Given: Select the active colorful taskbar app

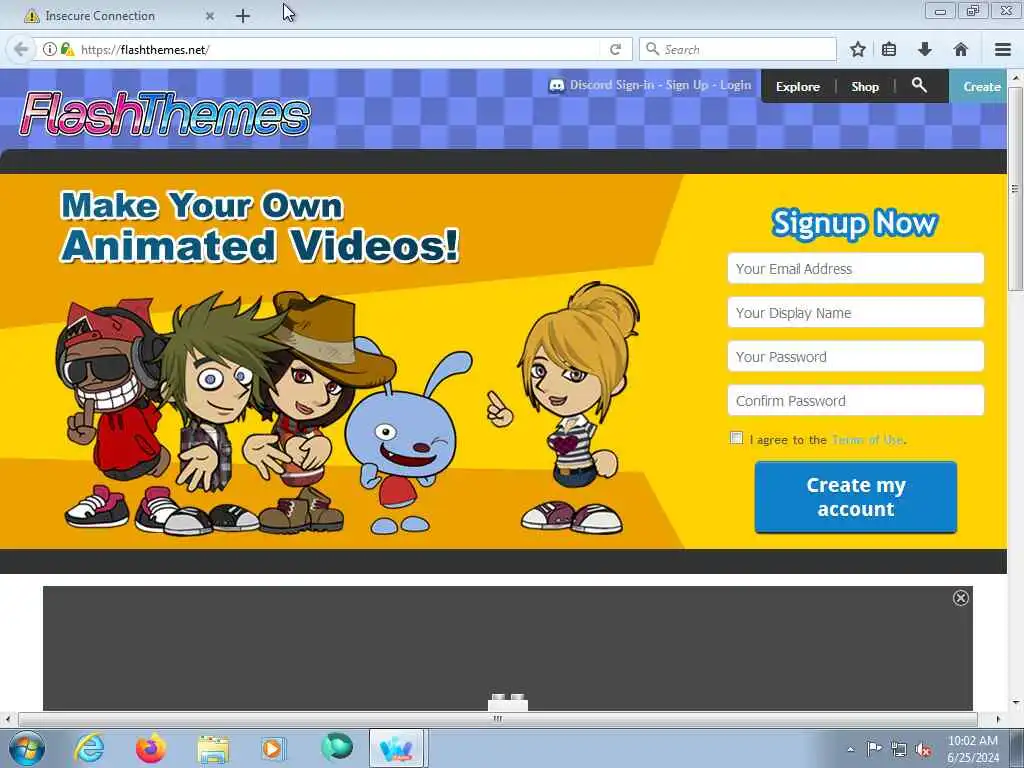Looking at the screenshot, I should 396,748.
